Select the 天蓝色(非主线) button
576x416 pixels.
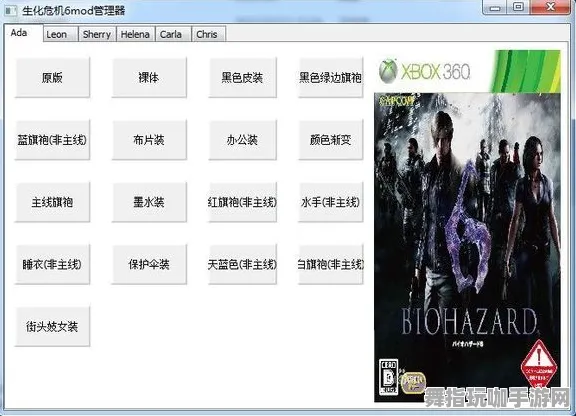coord(242,264)
